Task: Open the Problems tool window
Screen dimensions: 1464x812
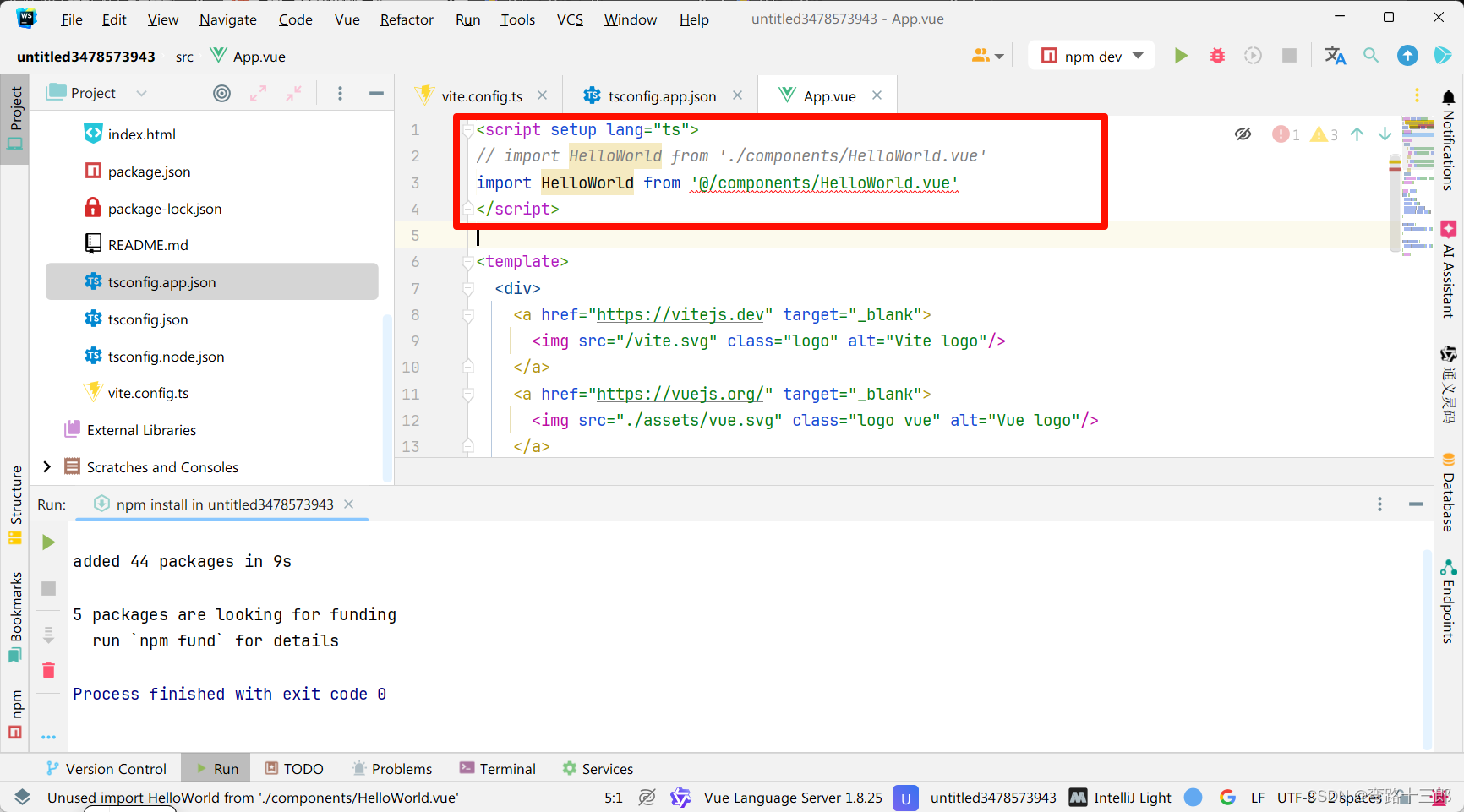Action: click(392, 769)
